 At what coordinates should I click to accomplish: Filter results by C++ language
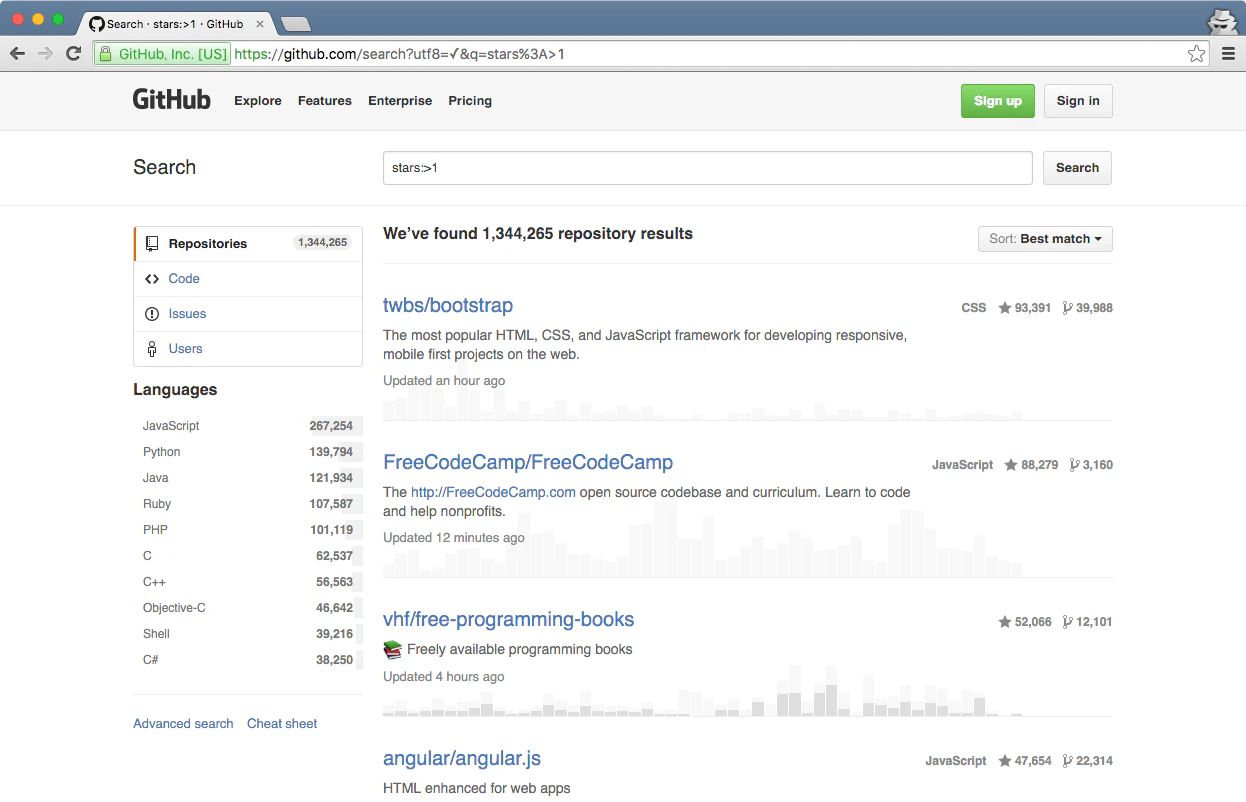click(248, 582)
